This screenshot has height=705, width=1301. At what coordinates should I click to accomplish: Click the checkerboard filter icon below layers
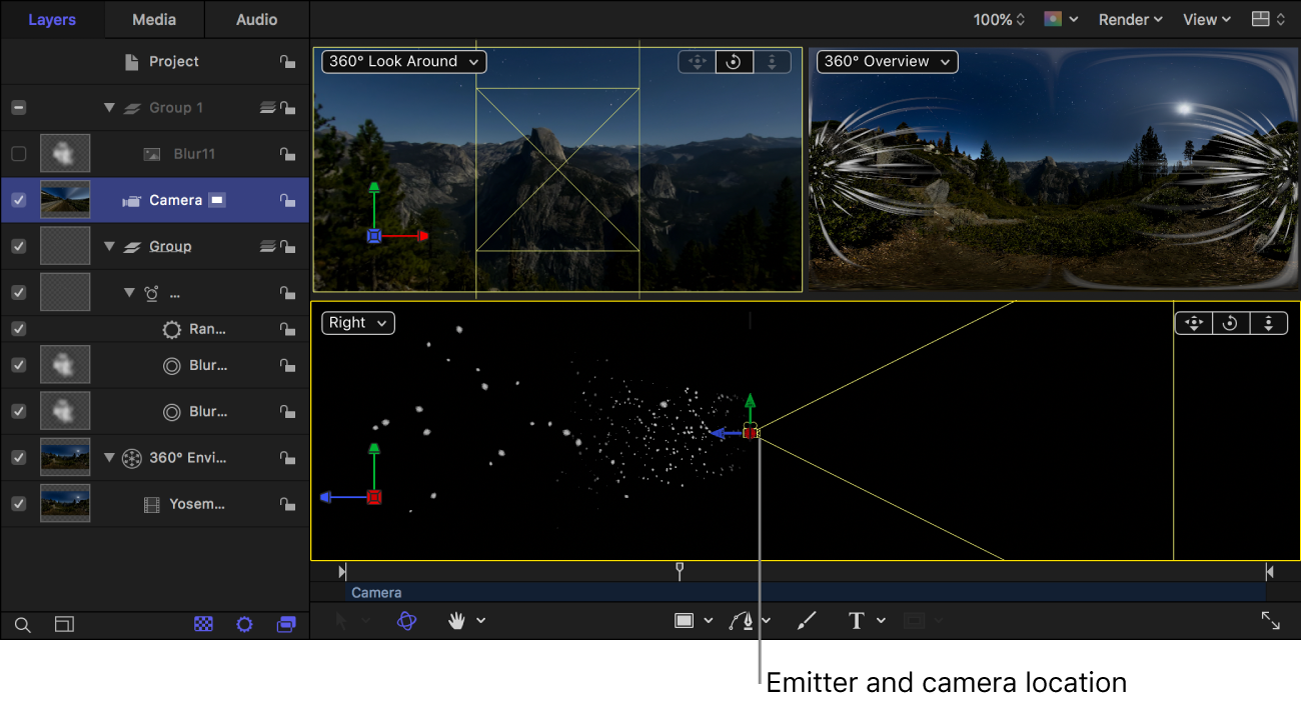204,624
